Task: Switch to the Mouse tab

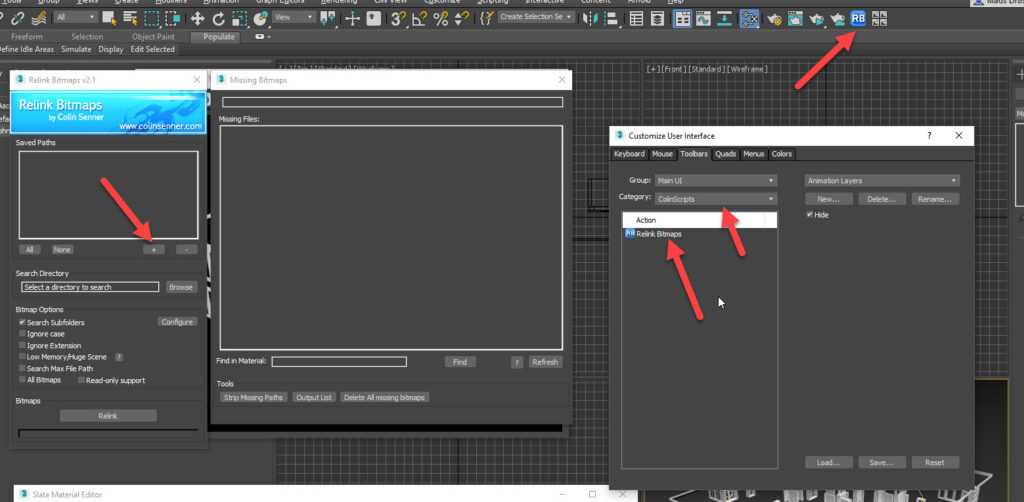Action: tap(662, 154)
